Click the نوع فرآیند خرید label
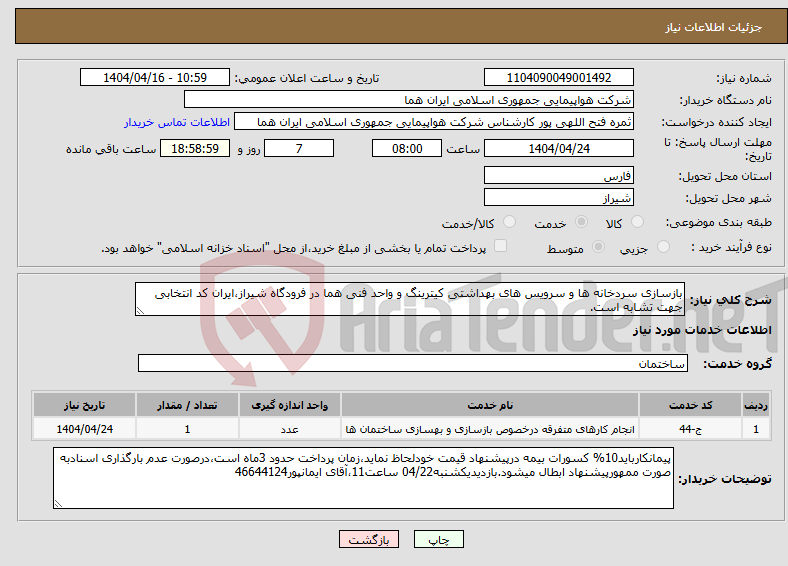Viewport: 788px width, 566px height. click(731, 247)
